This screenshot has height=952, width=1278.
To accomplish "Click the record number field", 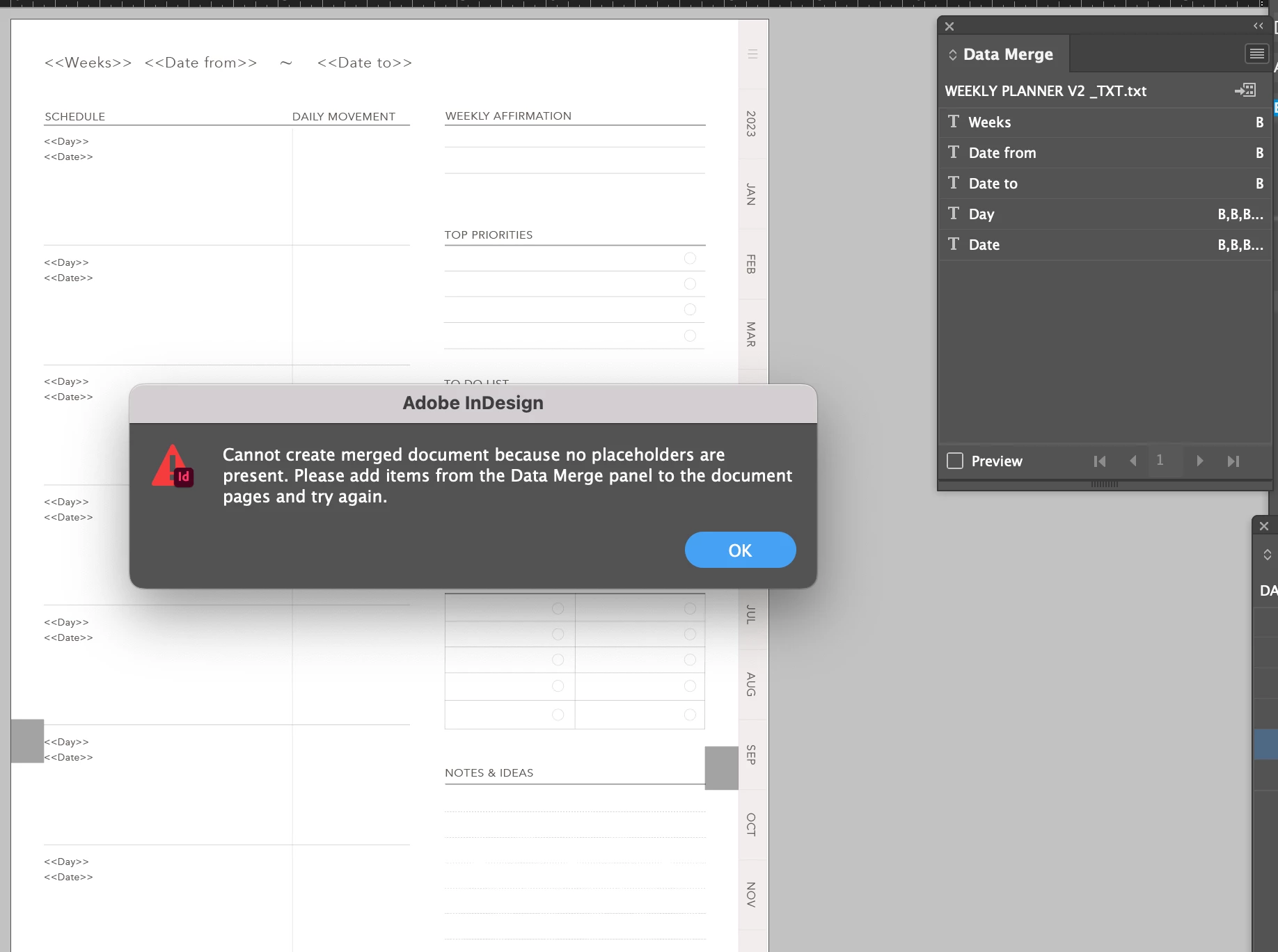I will [1165, 460].
